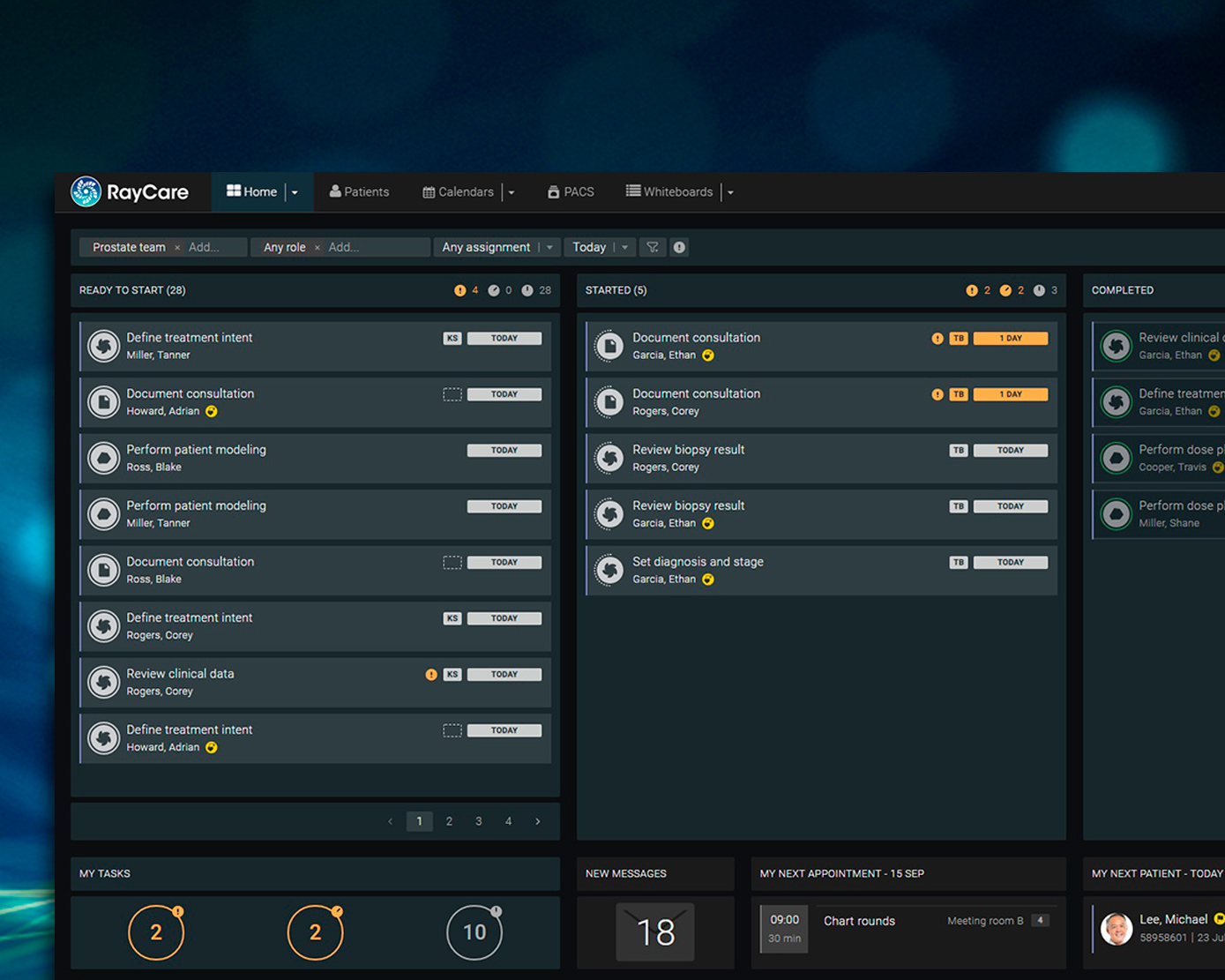Switch to the PACS tab
Image resolution: width=1225 pixels, height=980 pixels.
(571, 191)
